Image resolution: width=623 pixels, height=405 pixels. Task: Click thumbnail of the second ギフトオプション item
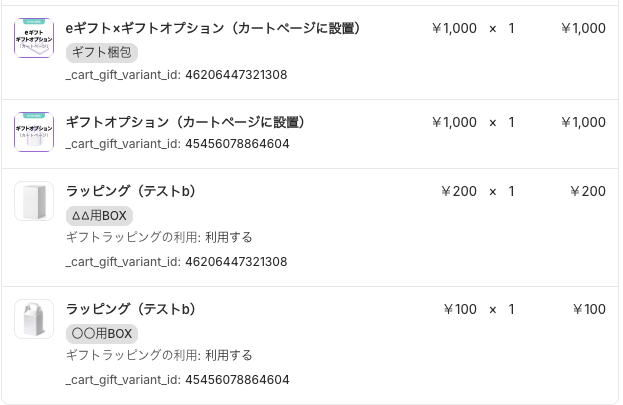click(34, 132)
